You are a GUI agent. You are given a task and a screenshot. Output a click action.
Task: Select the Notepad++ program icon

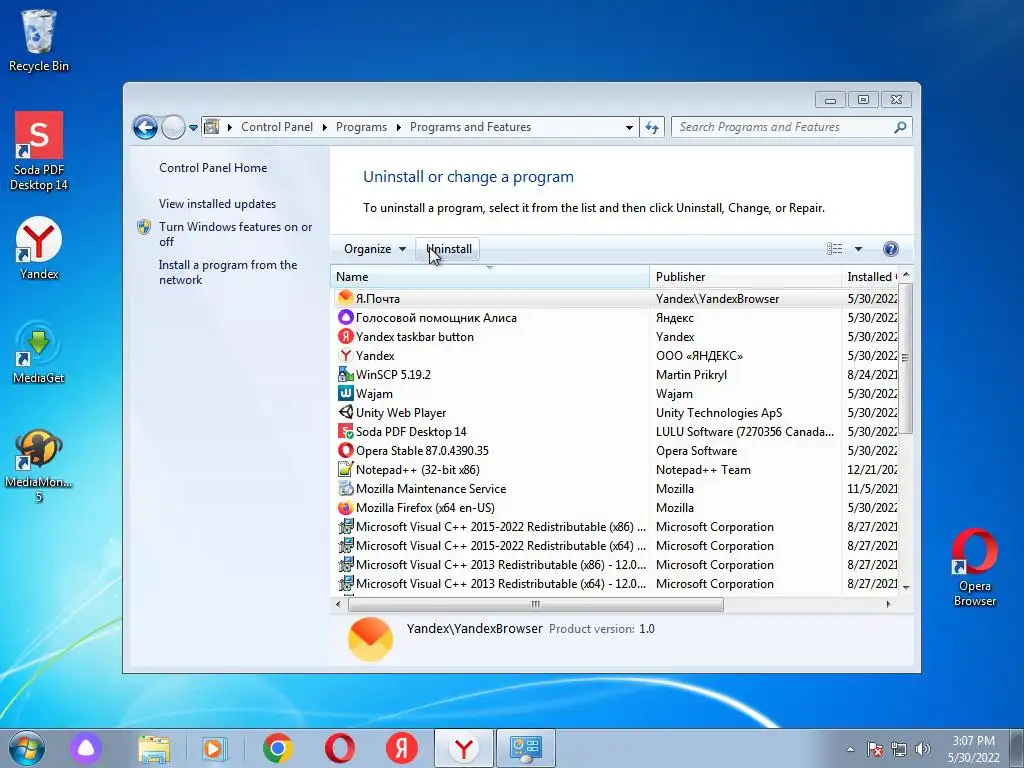point(345,469)
